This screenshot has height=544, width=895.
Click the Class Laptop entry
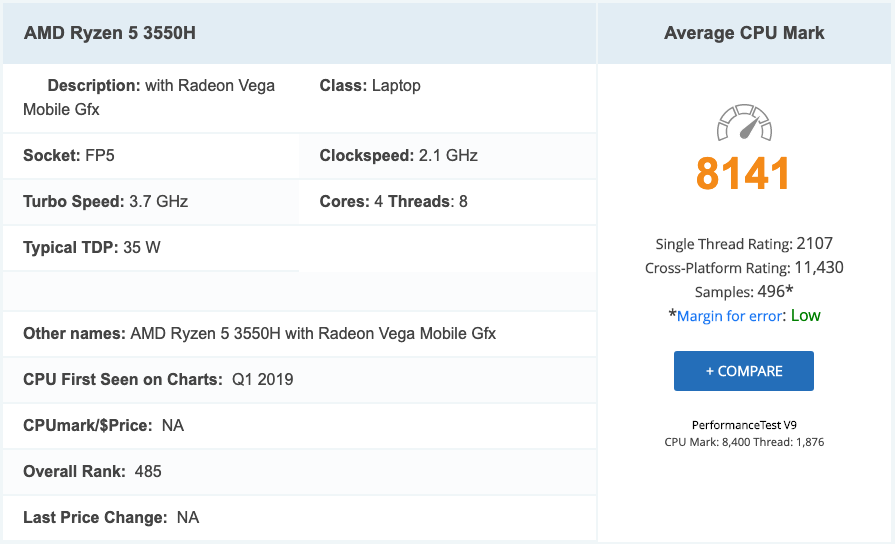[370, 86]
